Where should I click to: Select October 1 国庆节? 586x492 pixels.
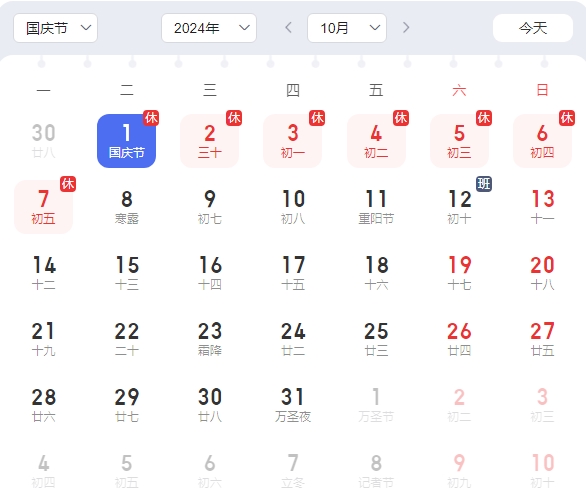pyautogui.click(x=126, y=141)
